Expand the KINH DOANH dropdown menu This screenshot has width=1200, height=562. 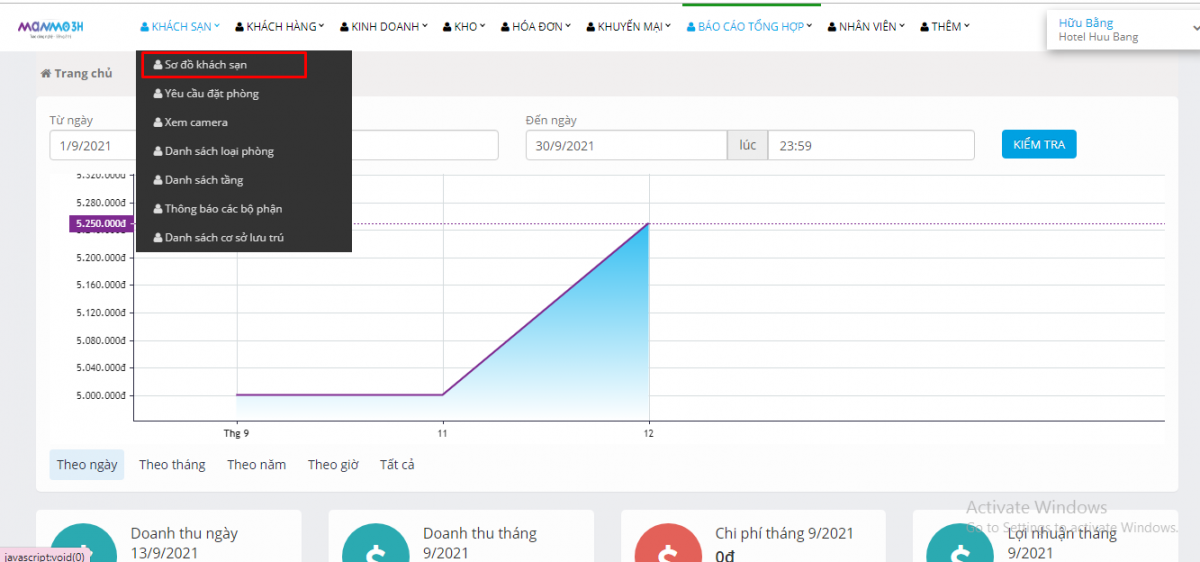click(384, 27)
